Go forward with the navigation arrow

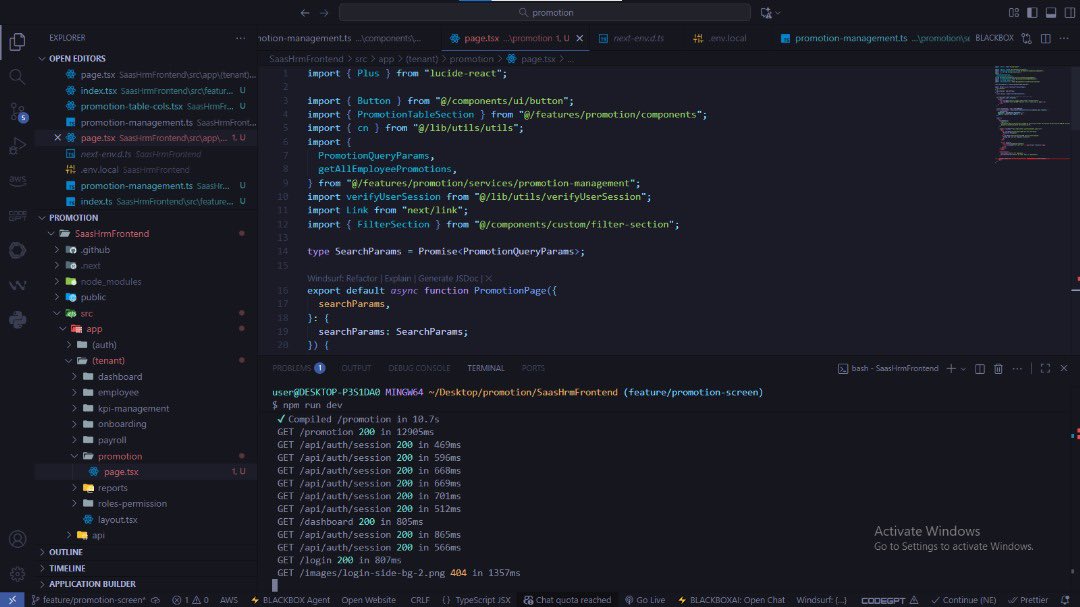tap(324, 12)
